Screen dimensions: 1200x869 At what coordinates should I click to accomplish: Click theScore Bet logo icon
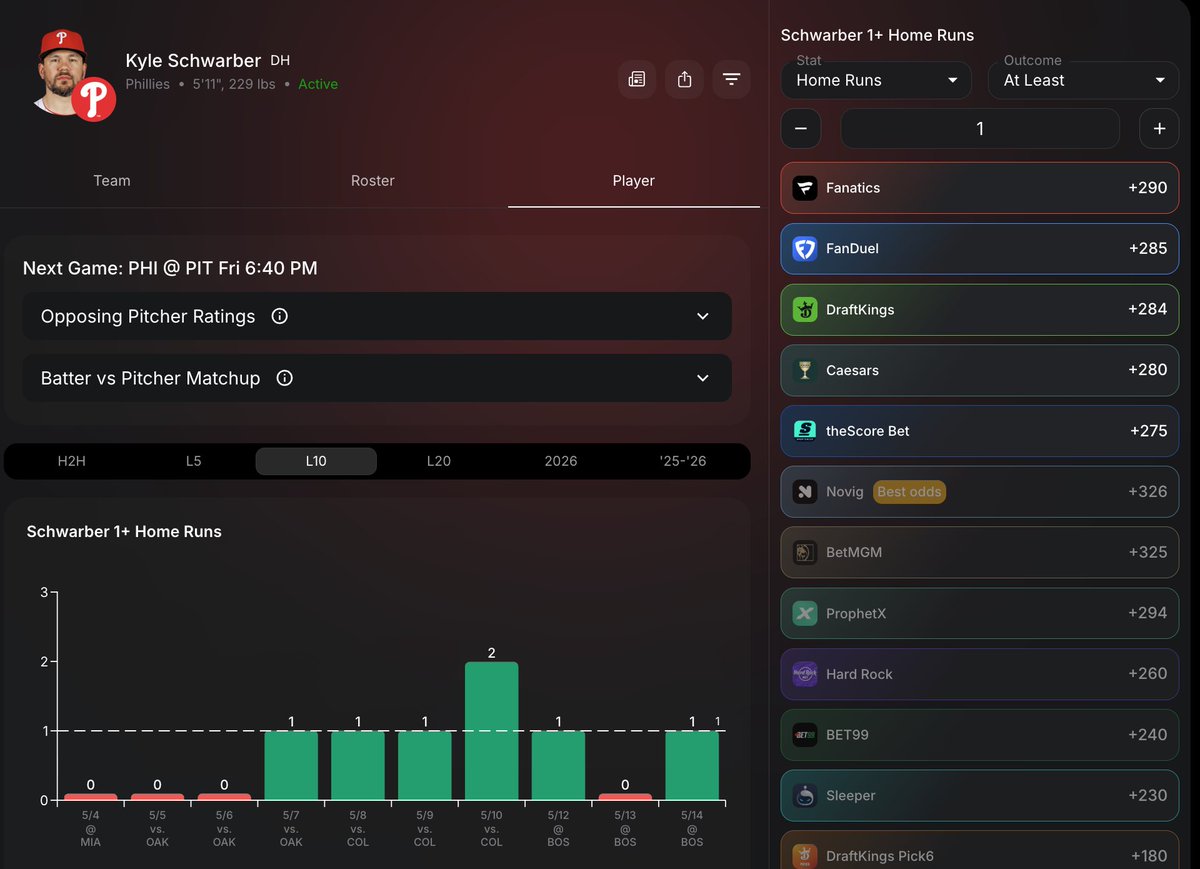805,431
